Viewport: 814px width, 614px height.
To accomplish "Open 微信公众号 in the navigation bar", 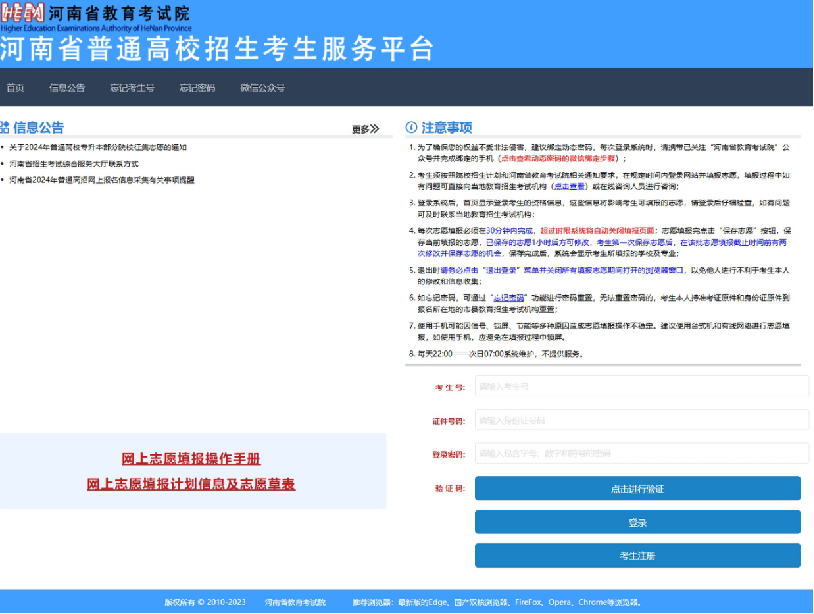I will [x=262, y=88].
